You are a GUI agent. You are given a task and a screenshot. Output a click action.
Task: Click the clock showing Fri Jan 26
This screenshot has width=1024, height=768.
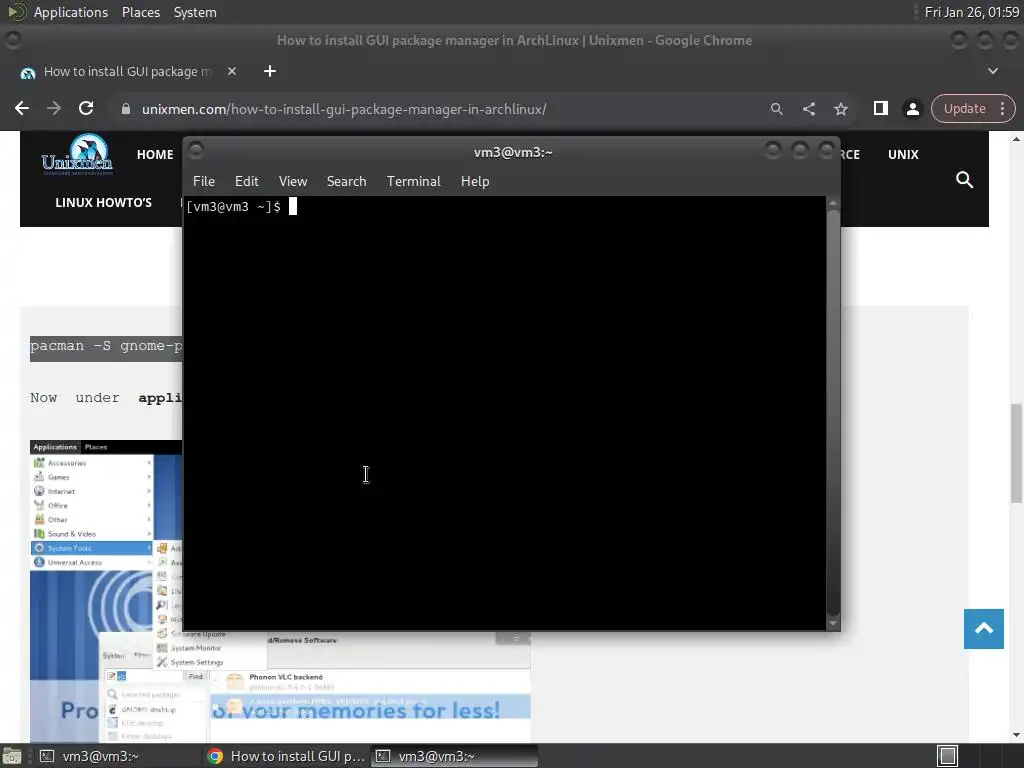[972, 12]
